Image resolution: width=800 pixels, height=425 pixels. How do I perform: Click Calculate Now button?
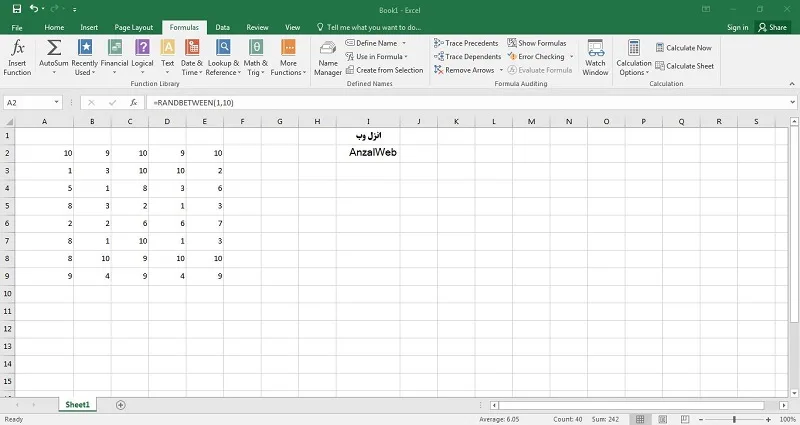pos(684,47)
